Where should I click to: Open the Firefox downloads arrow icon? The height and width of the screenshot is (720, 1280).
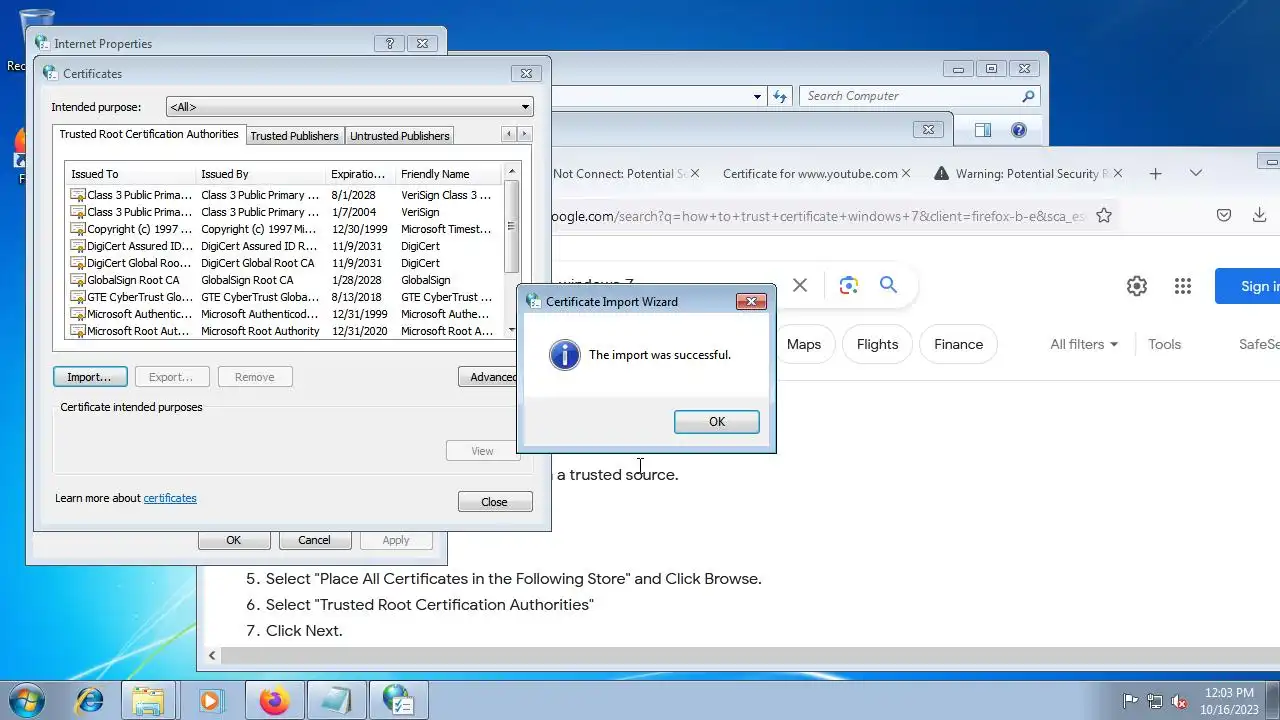pos(1259,215)
